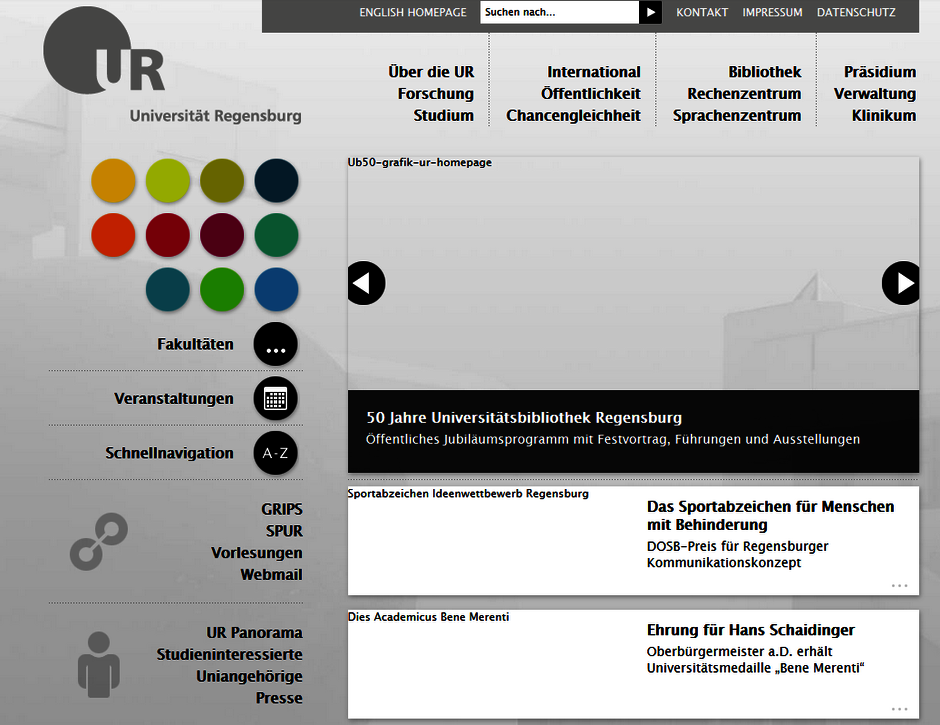Image resolution: width=940 pixels, height=725 pixels.
Task: Click the Suchen nach search field
Action: 558,12
